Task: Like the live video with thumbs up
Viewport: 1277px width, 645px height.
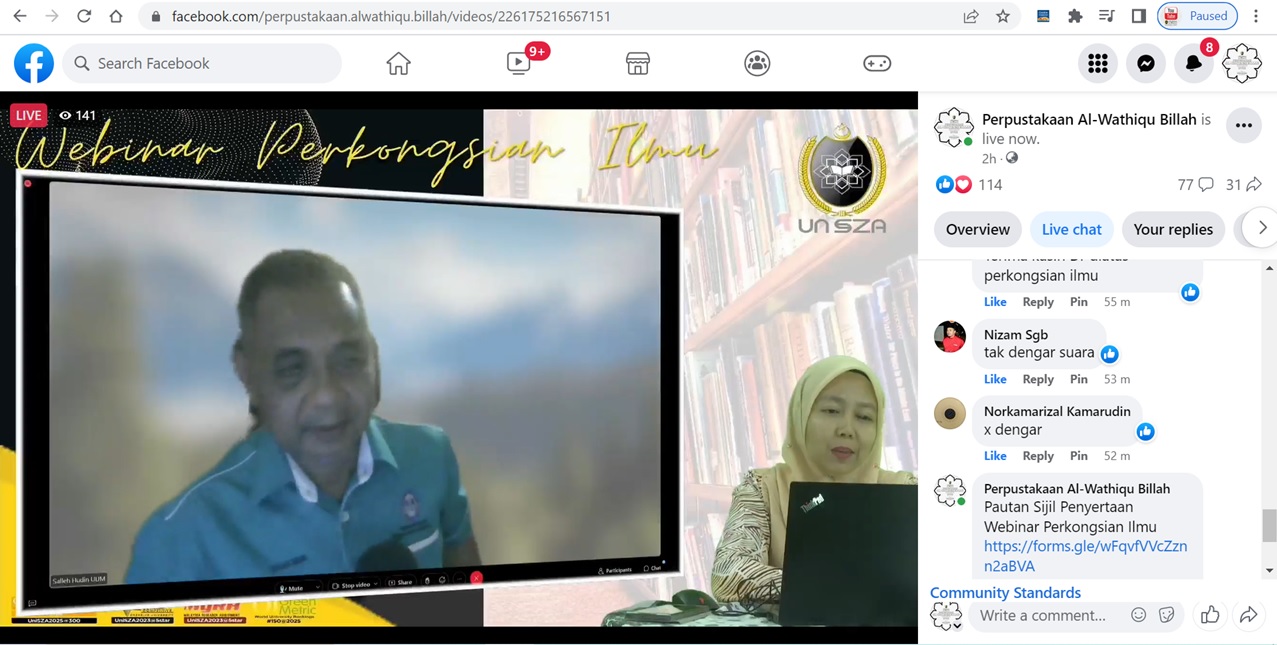Action: pyautogui.click(x=1210, y=615)
